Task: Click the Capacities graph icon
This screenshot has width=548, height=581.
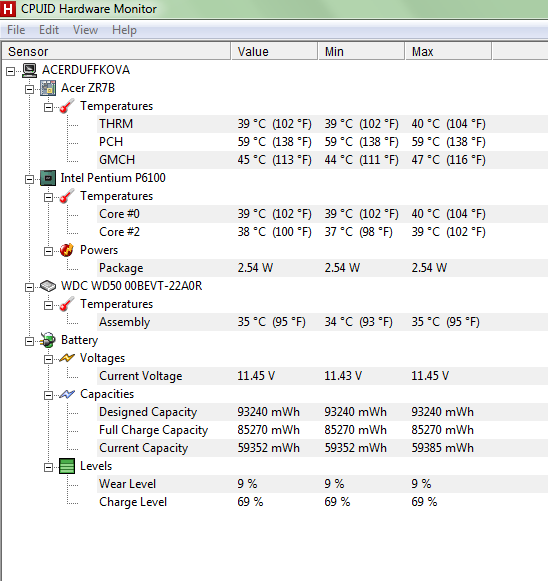Action: tap(67, 394)
